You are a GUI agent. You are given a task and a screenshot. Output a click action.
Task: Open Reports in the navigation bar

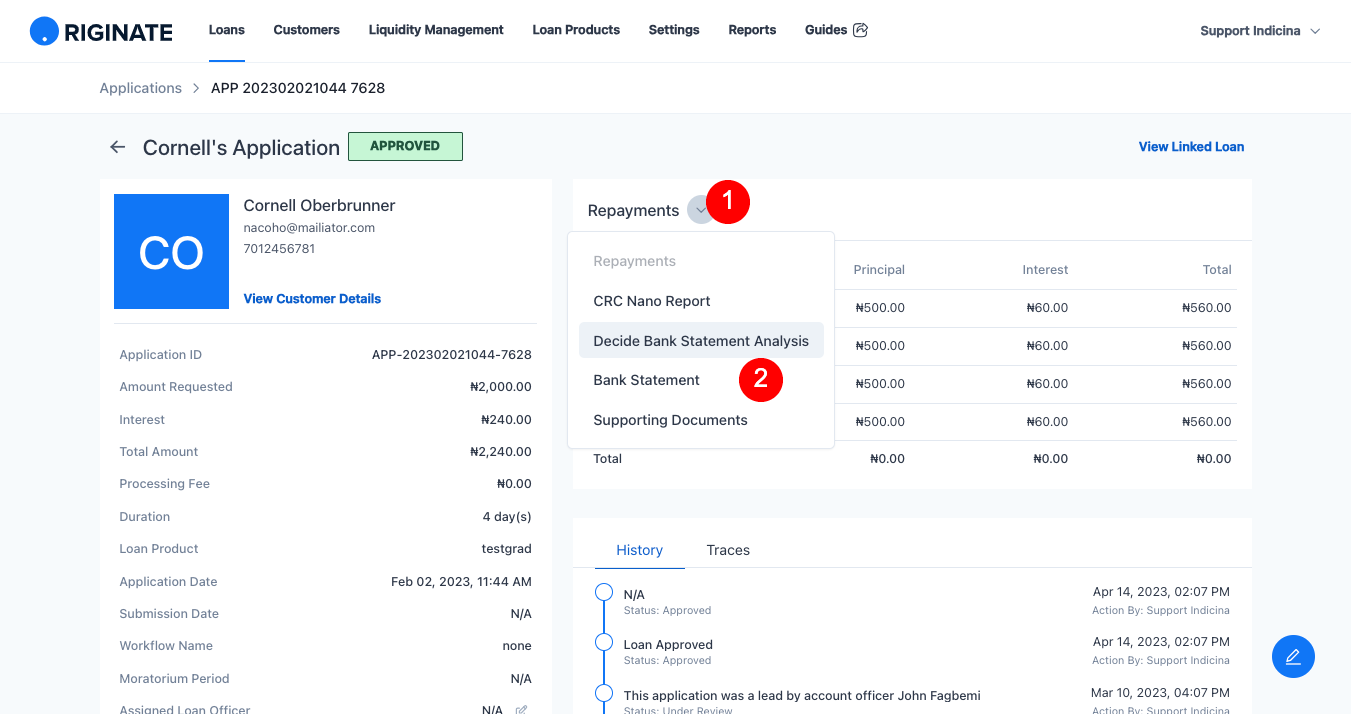752,30
